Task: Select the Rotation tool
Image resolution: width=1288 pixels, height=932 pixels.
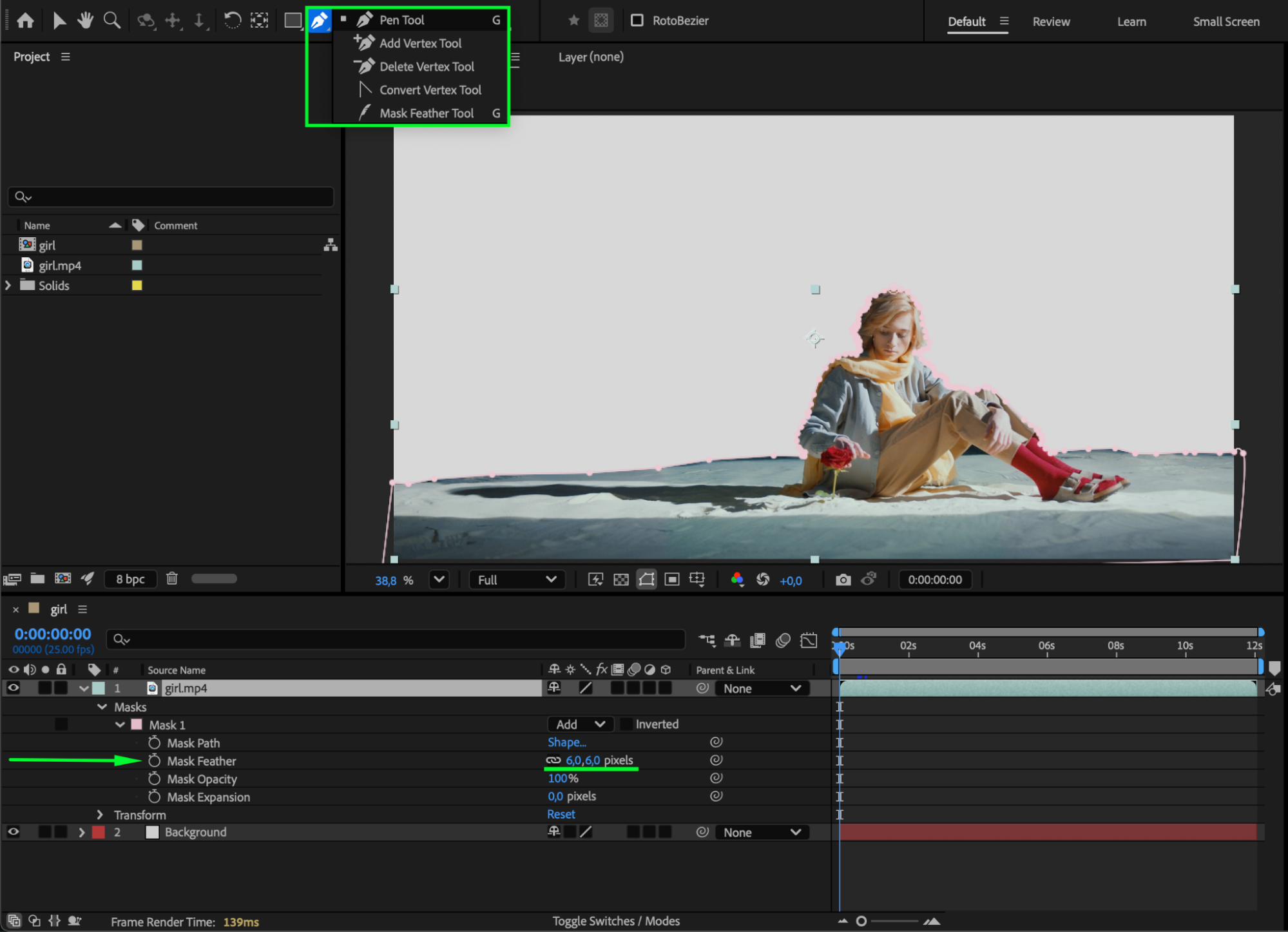Action: click(x=232, y=21)
